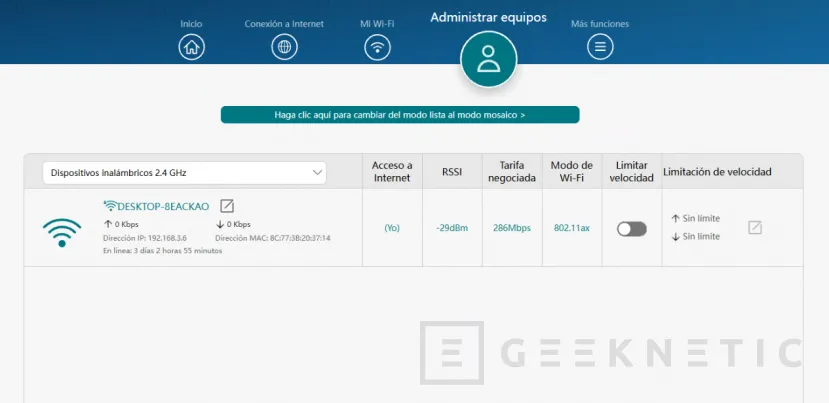Click the dropdown chevron for wireless devices
Screen dimensions: 829x403
317,173
